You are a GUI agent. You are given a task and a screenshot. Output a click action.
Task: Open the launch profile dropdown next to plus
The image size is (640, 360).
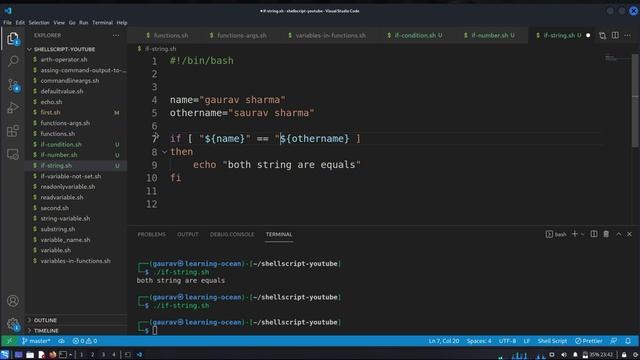tap(583, 234)
